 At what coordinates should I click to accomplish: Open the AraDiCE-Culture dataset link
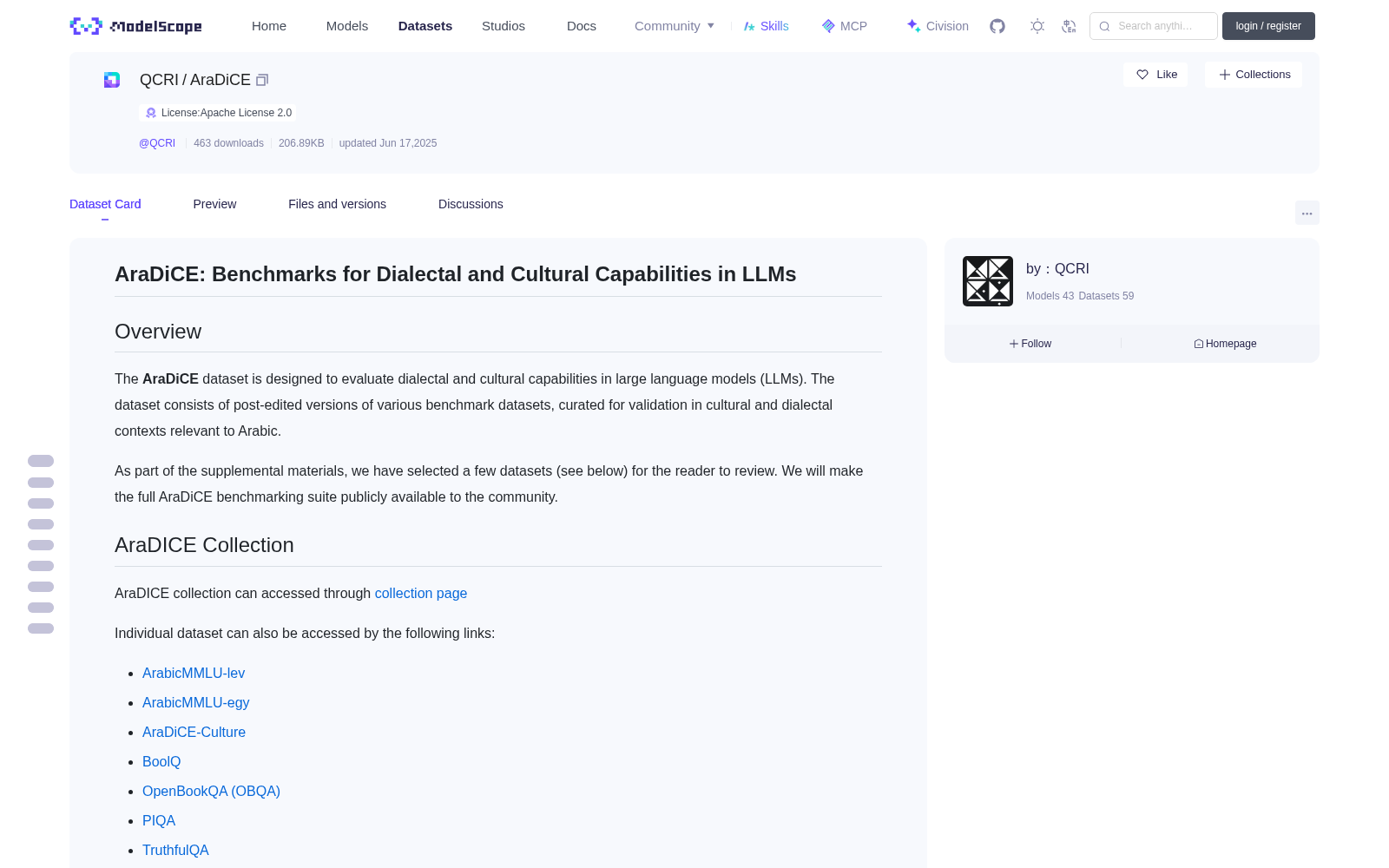pos(194,733)
